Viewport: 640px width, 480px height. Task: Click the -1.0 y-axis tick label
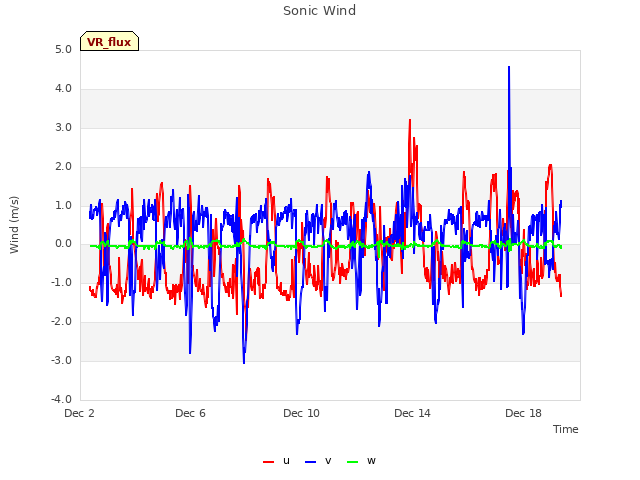[61, 282]
